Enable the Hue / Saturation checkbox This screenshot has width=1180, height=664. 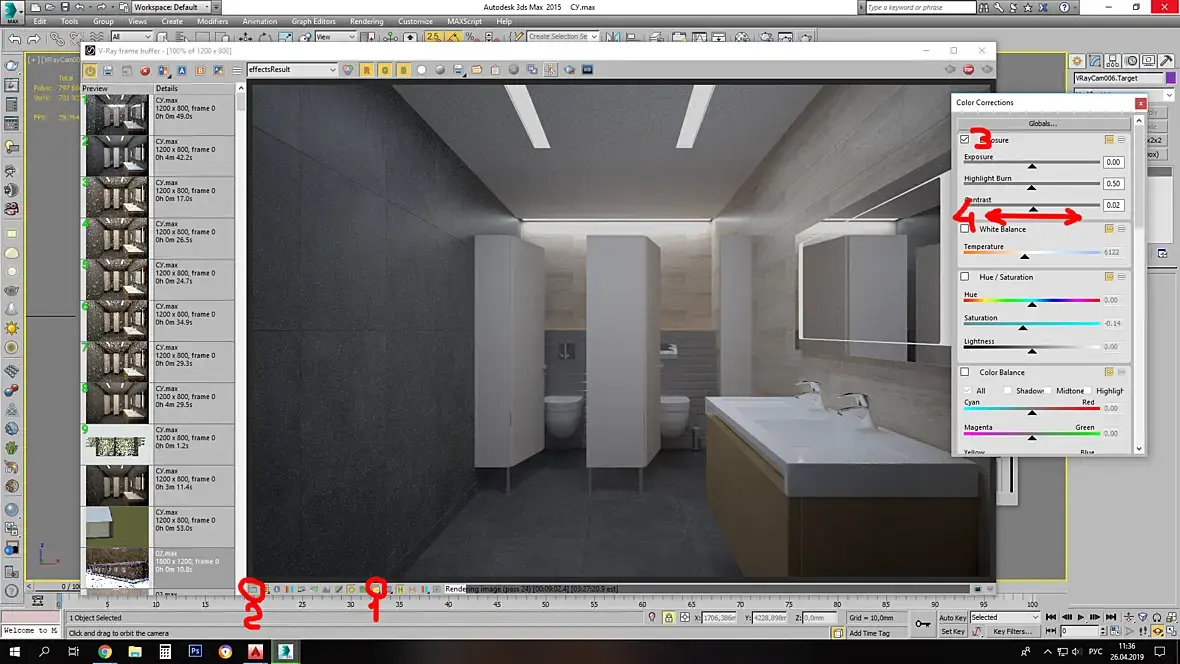[965, 277]
